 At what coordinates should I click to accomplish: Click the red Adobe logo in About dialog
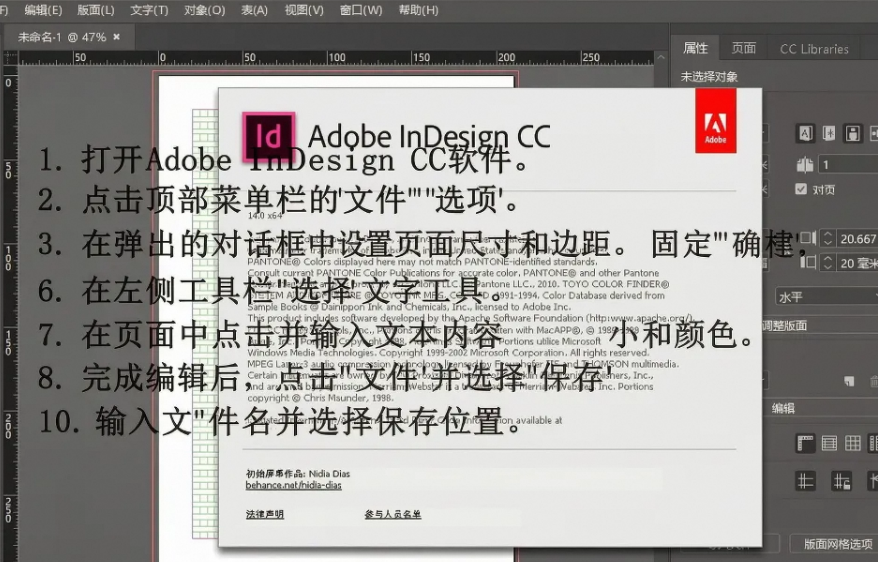coord(716,120)
